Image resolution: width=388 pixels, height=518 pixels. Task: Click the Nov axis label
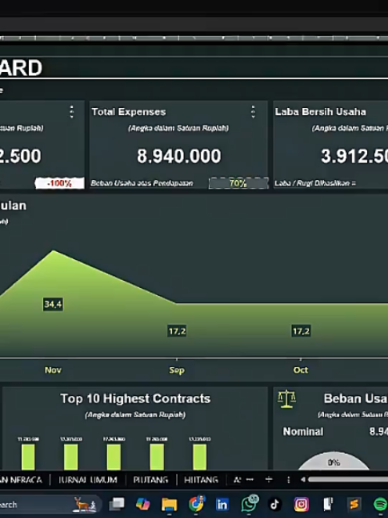coord(53,370)
